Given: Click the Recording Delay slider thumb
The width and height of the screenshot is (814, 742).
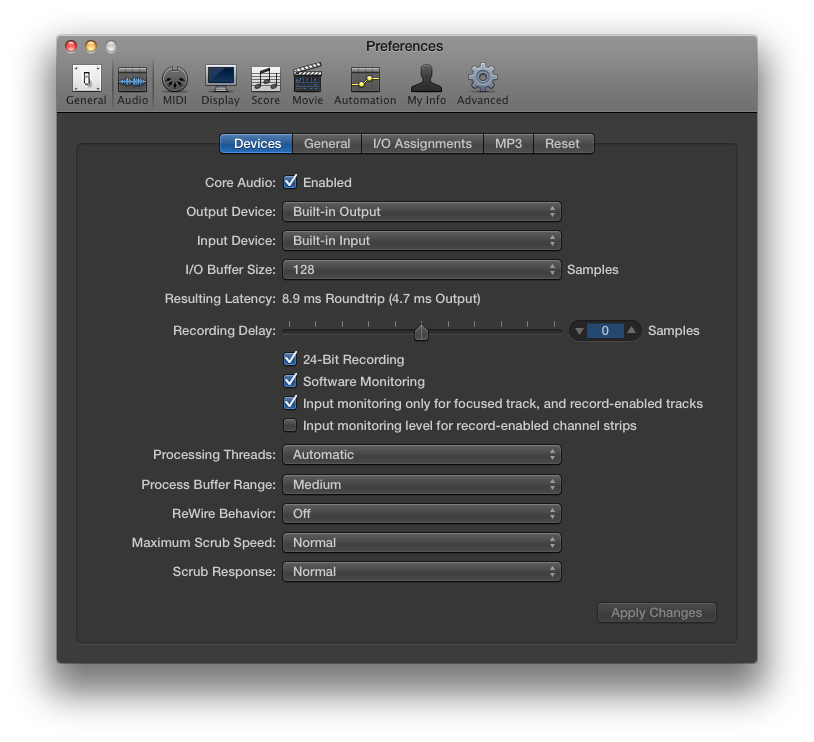Looking at the screenshot, I should [x=421, y=332].
